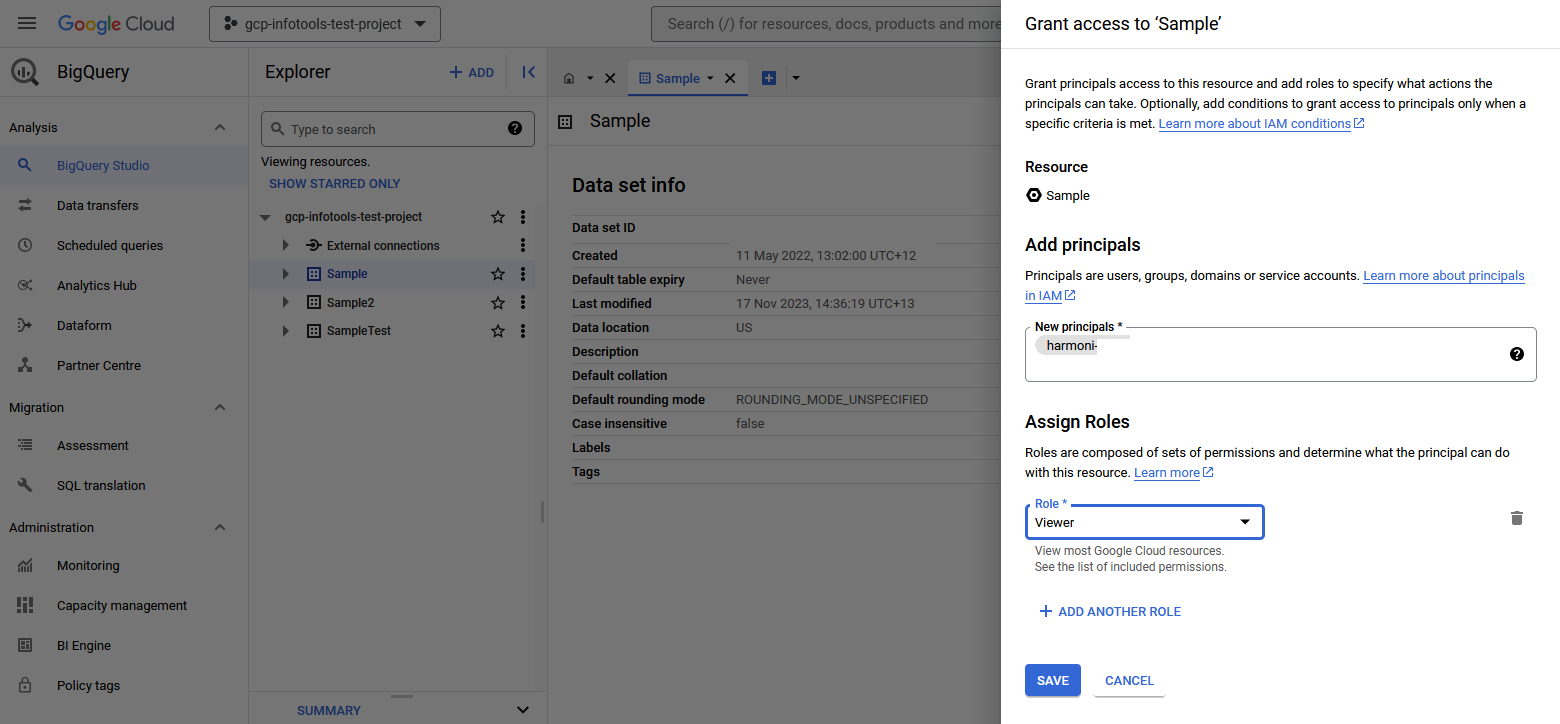Open more options for SampleTest dataset
This screenshot has width=1560, height=724.
[523, 331]
